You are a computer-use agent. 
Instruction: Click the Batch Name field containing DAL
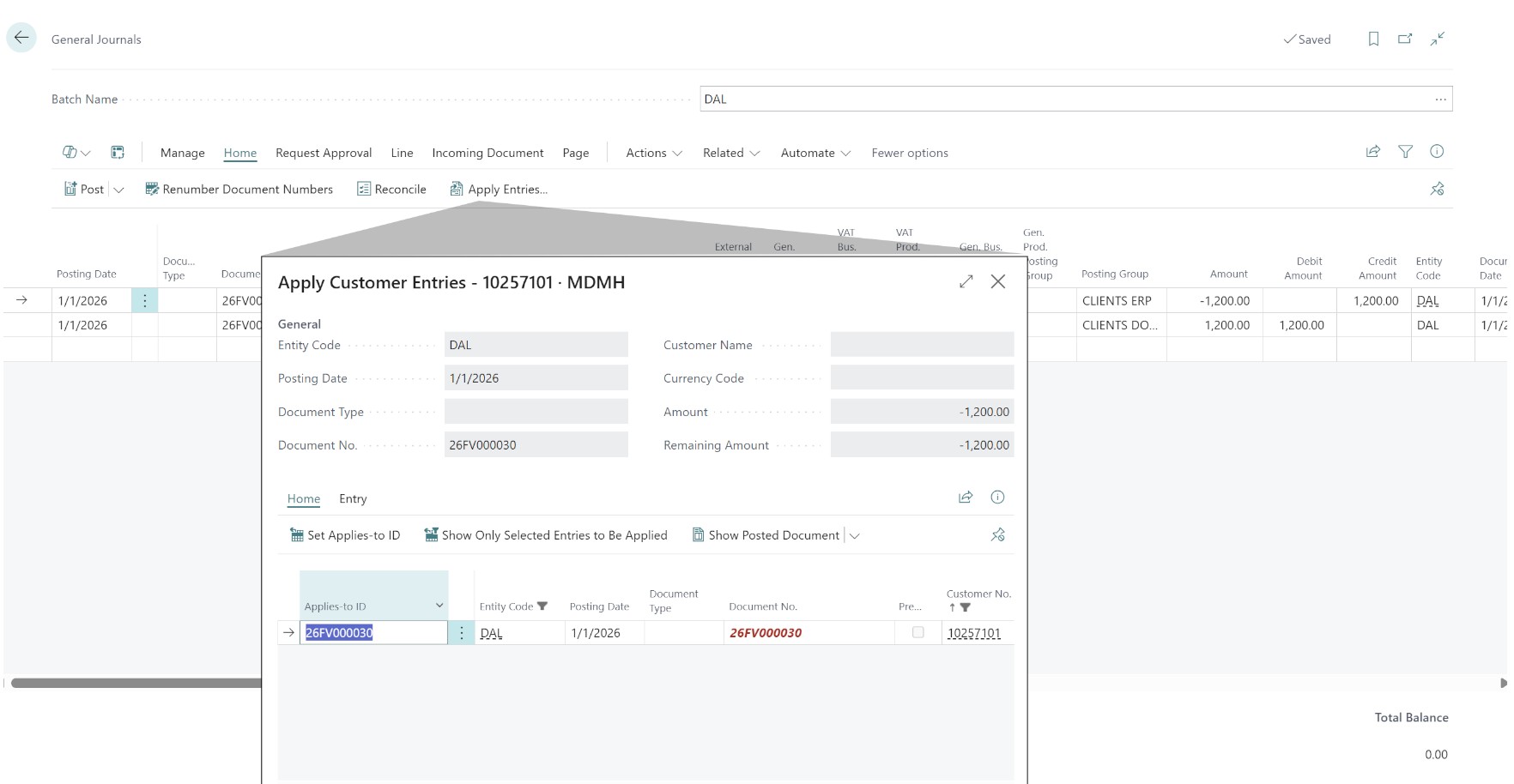point(1064,99)
